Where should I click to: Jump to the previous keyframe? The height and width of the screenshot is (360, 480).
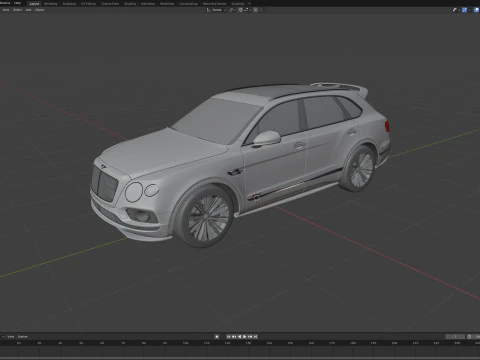point(234,337)
